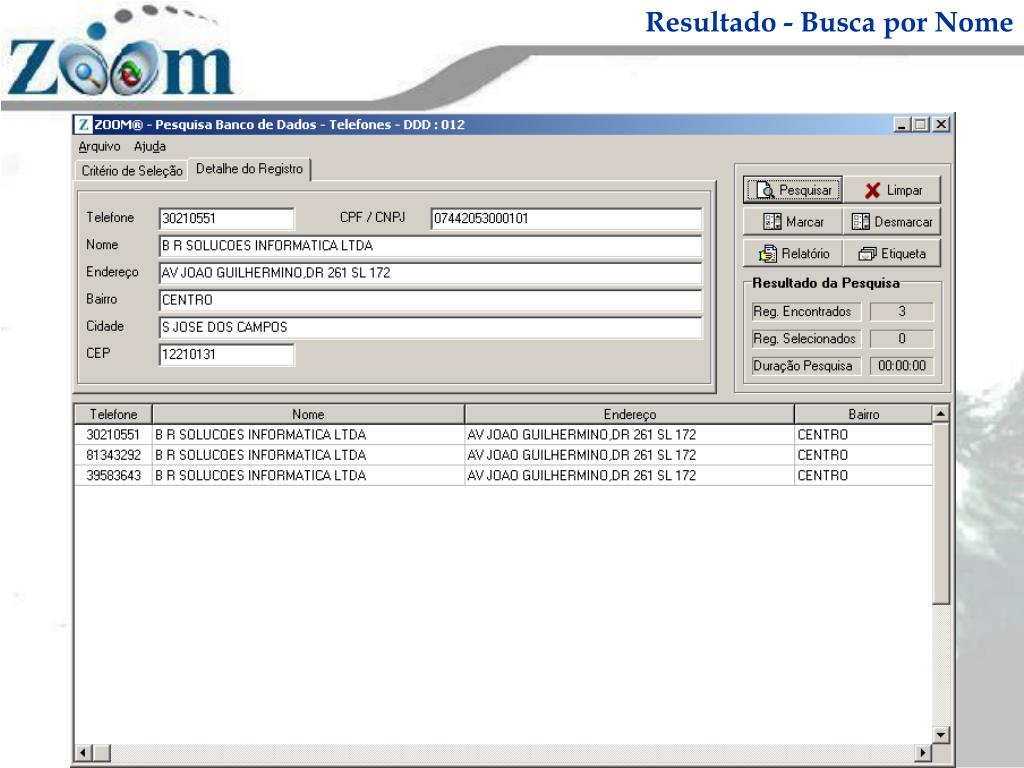This screenshot has height=768, width=1024.
Task: Click the Cidade field
Action: [430, 327]
